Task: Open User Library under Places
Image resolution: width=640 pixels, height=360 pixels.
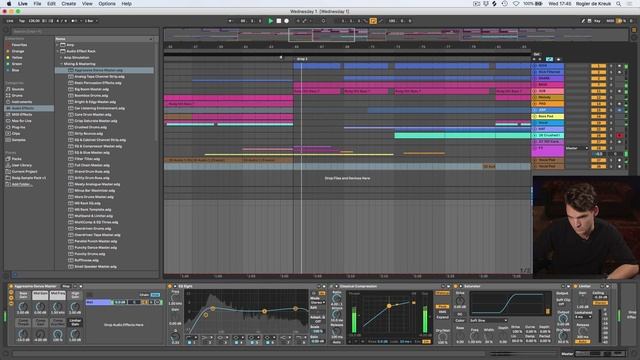Action: (x=22, y=165)
